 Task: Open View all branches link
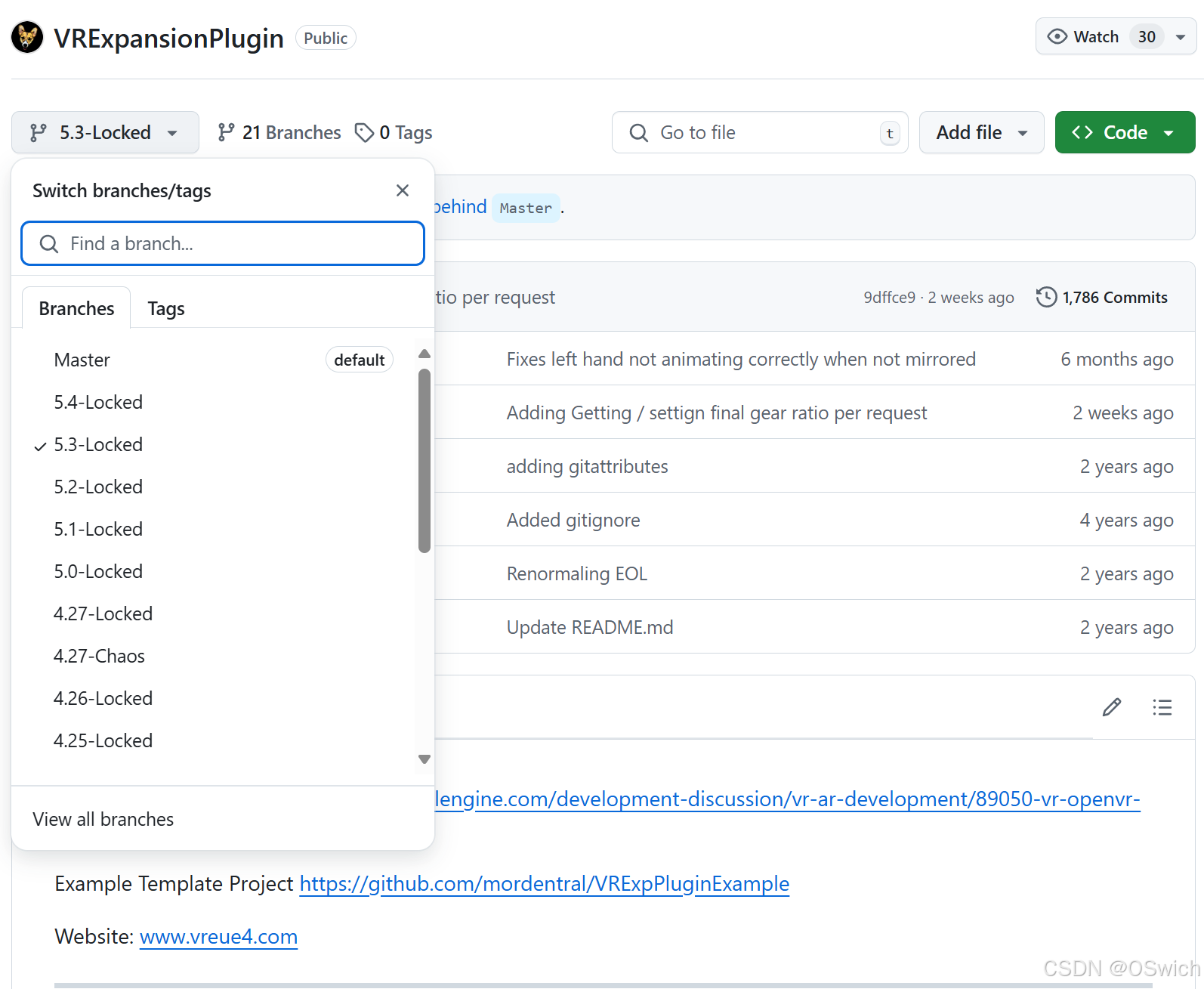(103, 819)
